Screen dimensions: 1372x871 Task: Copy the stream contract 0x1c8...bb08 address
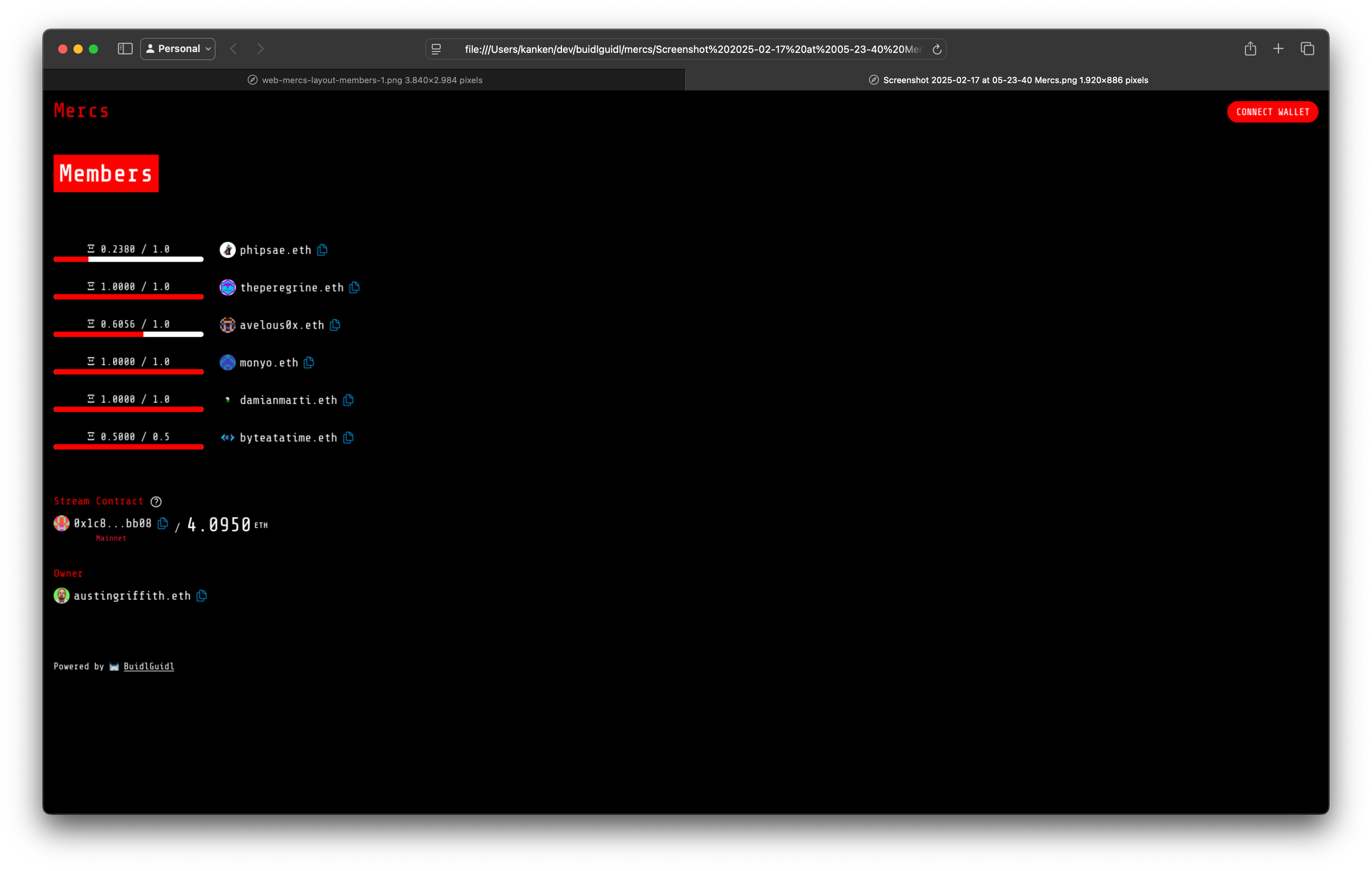[163, 524]
